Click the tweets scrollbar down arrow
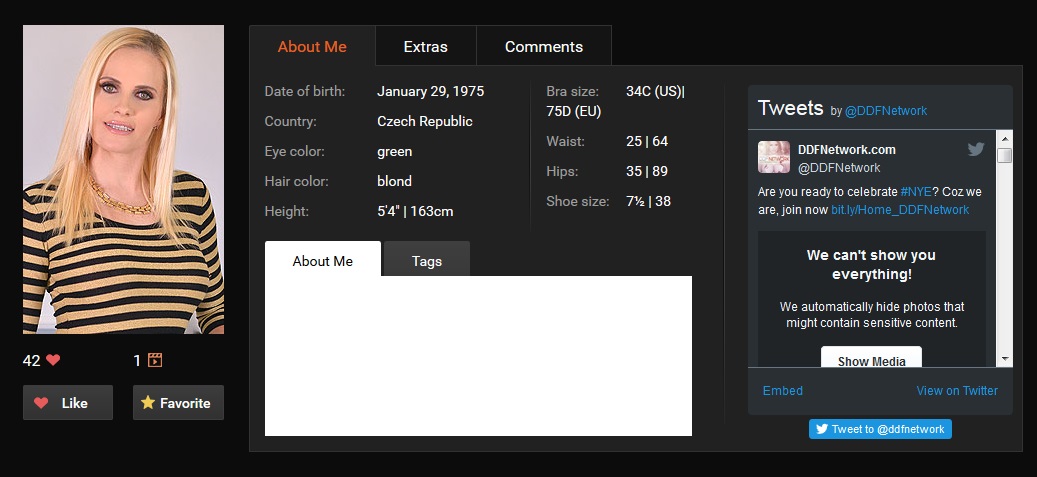The width and height of the screenshot is (1037, 477). click(1005, 359)
